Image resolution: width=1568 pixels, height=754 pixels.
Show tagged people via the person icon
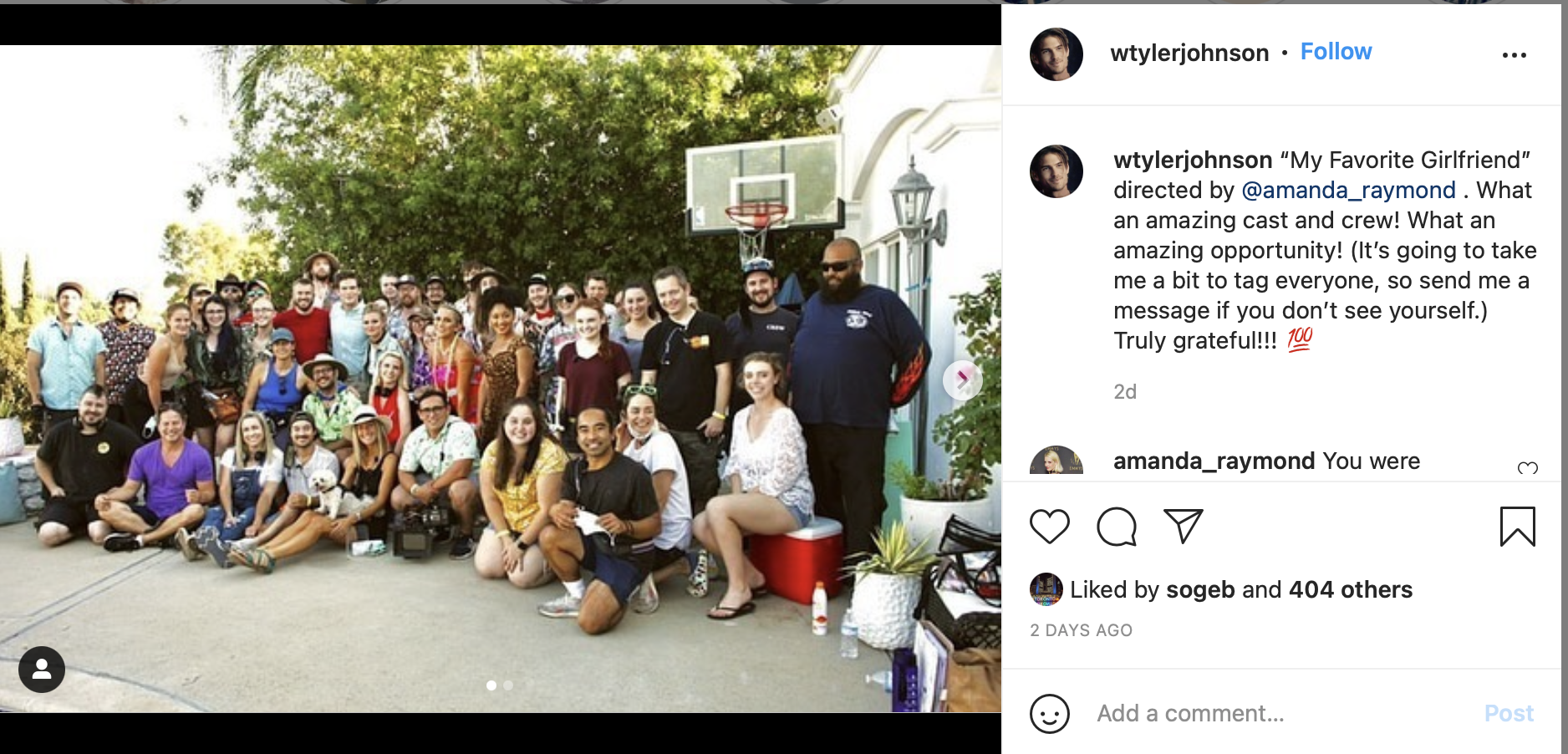coord(42,669)
